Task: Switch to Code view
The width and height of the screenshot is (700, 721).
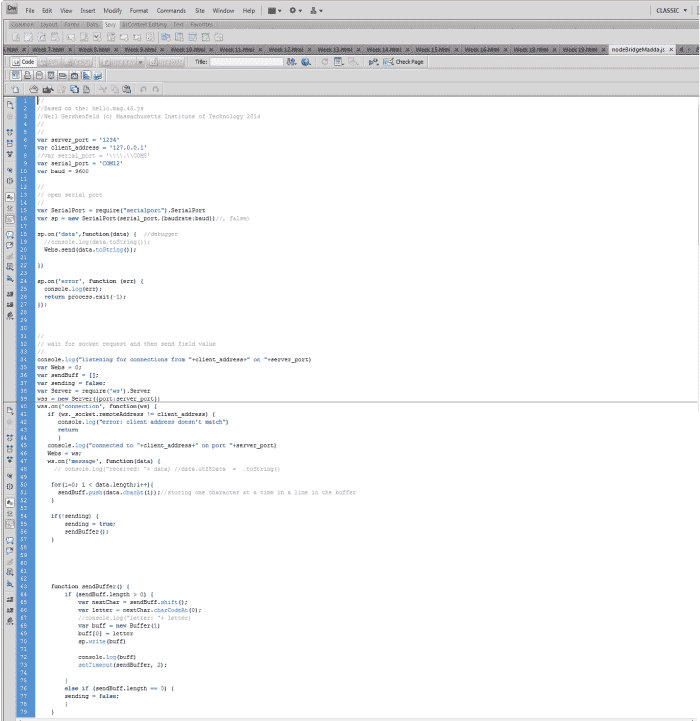Action: (23, 62)
